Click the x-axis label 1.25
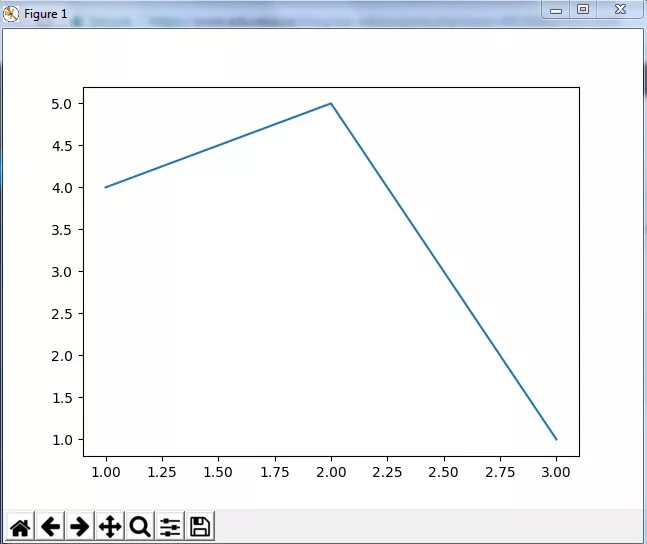Viewport: 647px width, 544px height. pyautogui.click(x=162, y=472)
